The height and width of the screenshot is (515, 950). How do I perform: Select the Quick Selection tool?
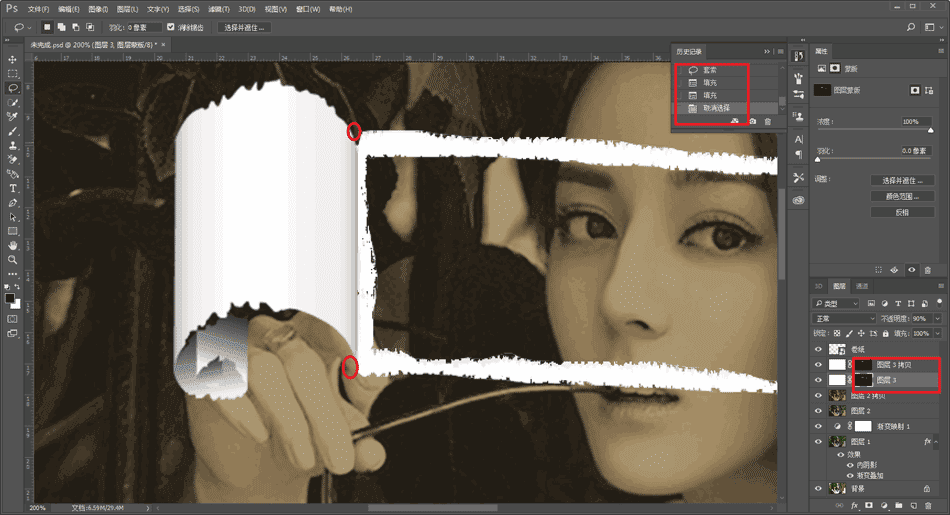tap(12, 103)
